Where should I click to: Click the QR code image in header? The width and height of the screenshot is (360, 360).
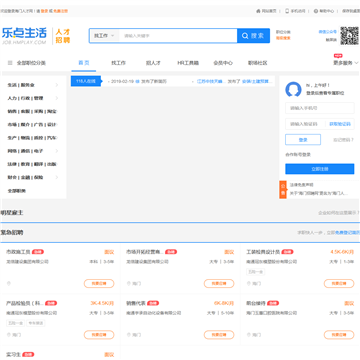(x=349, y=35)
